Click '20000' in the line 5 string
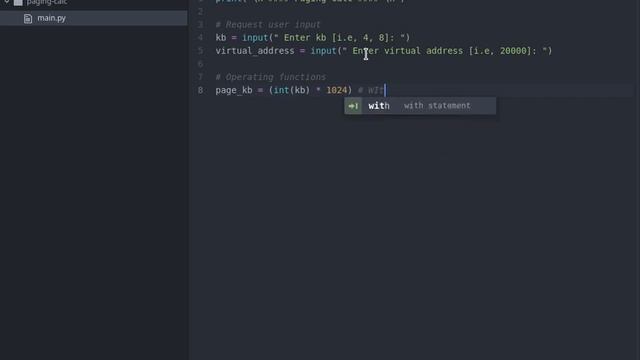 pyautogui.click(x=513, y=51)
